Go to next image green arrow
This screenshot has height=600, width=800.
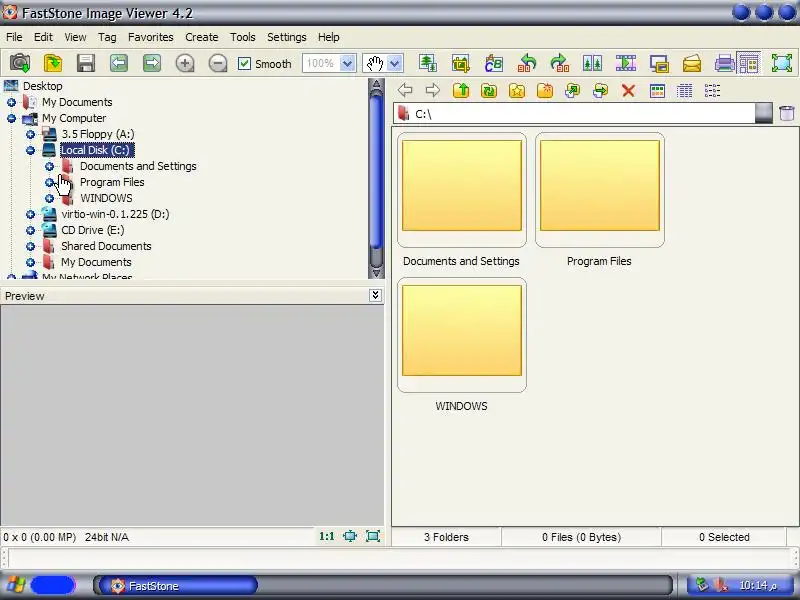click(x=152, y=64)
